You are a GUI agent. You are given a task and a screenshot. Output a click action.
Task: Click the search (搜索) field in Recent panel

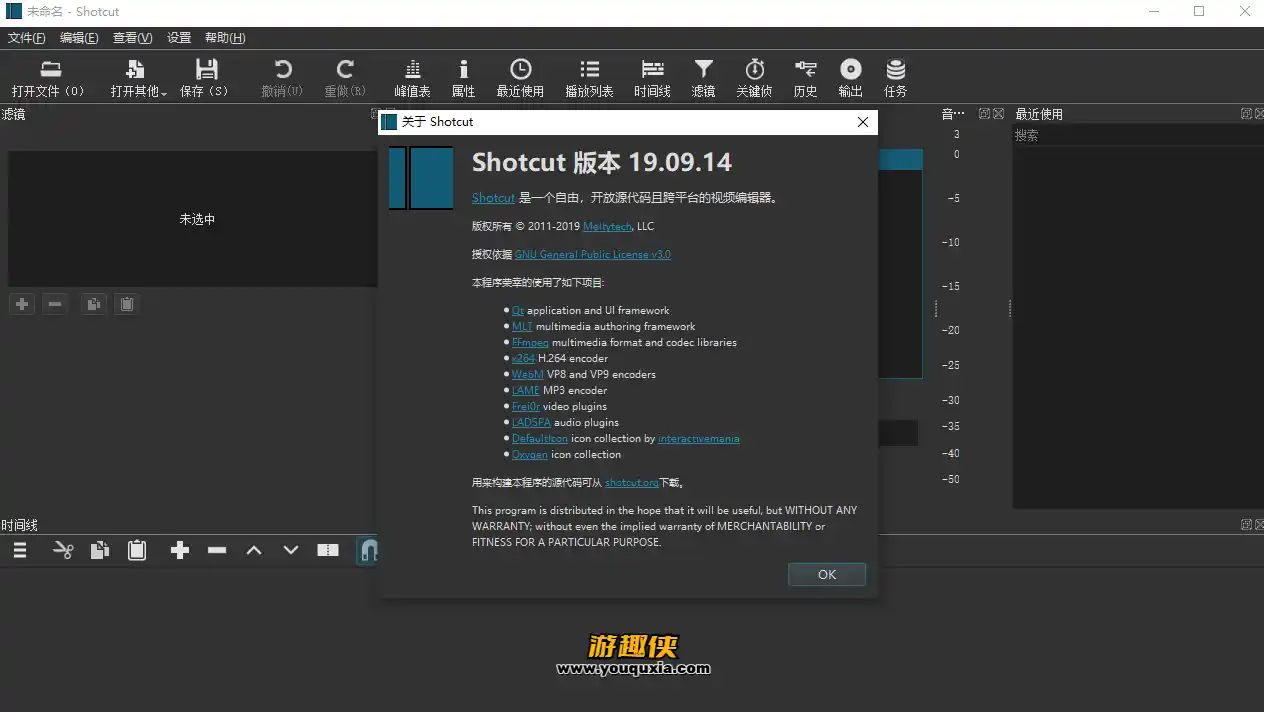point(1138,135)
